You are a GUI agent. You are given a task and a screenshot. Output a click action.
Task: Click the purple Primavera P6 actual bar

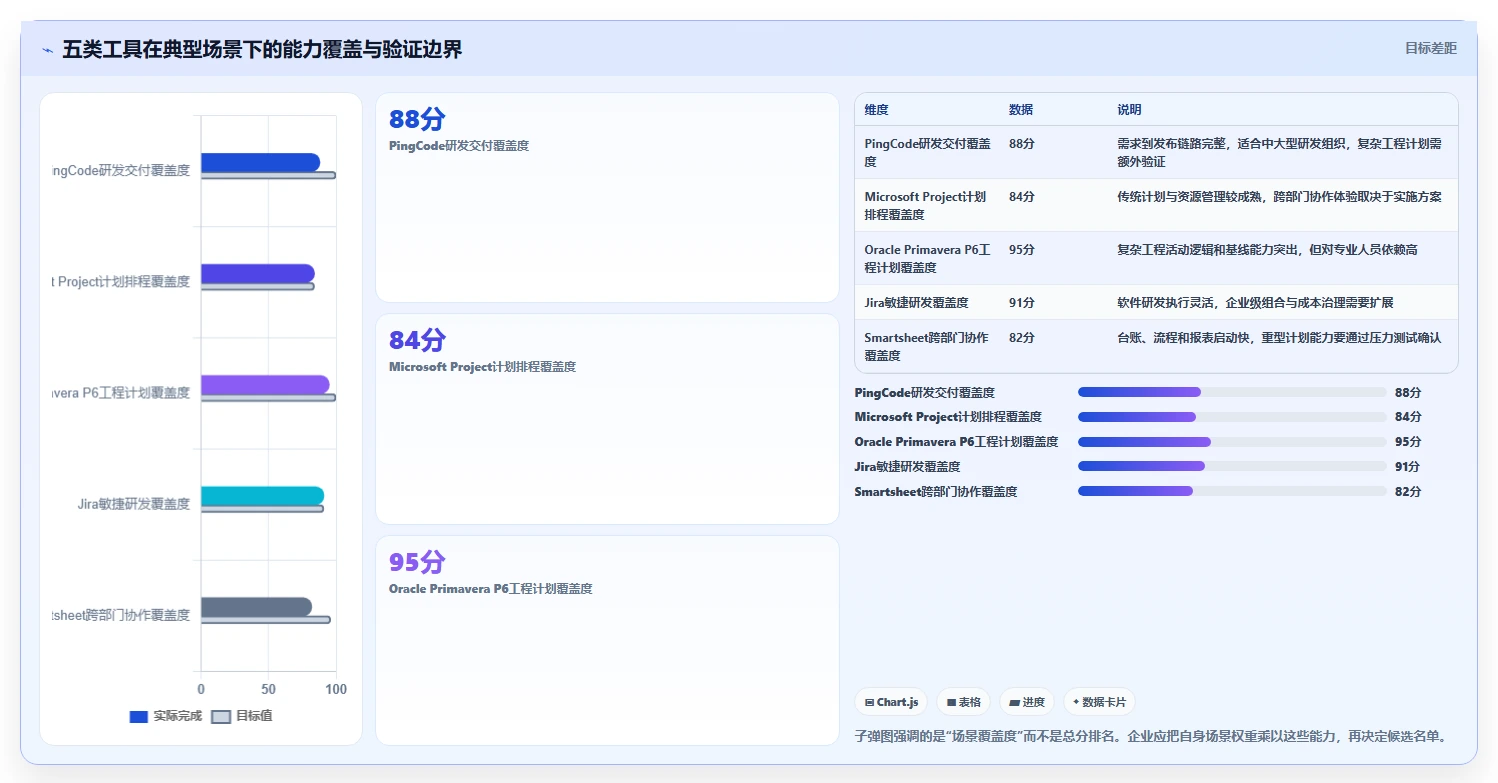(265, 384)
